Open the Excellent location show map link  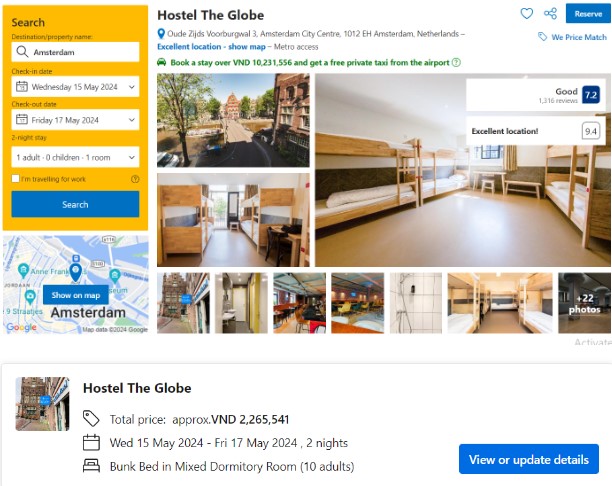(211, 47)
